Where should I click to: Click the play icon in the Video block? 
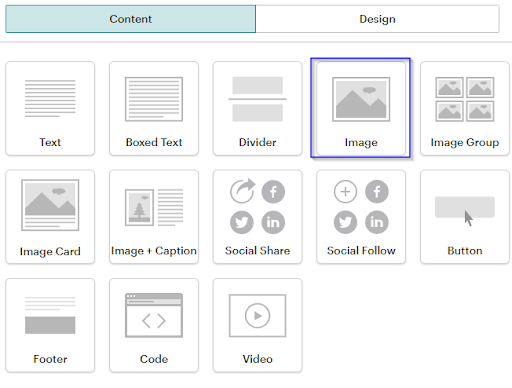pos(257,316)
